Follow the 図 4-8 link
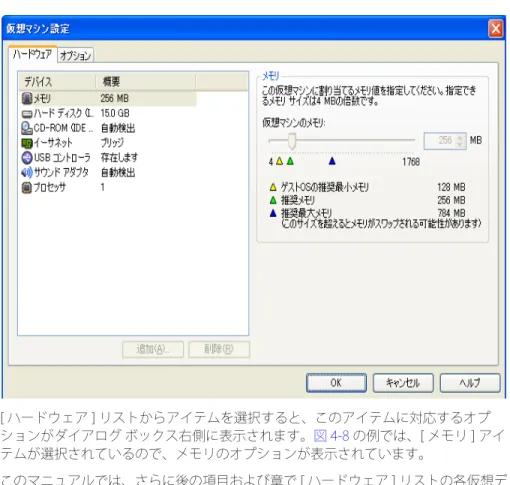Image resolution: width=510 pixels, height=485 pixels. tap(331, 436)
